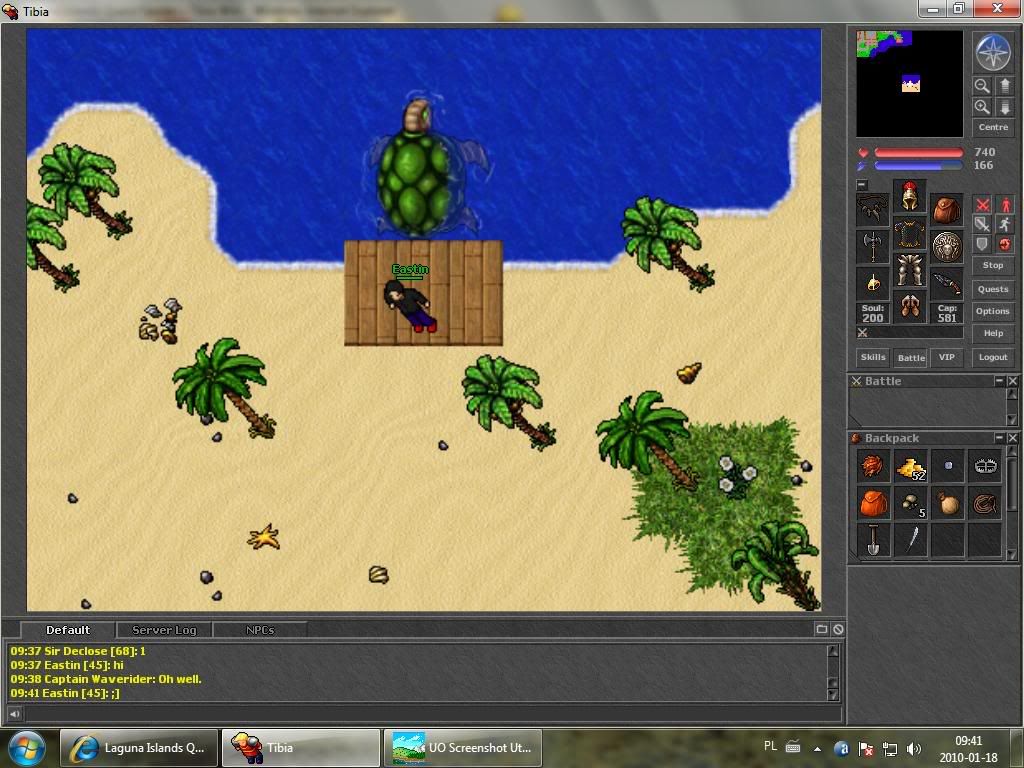Go down one minimap floor

click(1004, 107)
